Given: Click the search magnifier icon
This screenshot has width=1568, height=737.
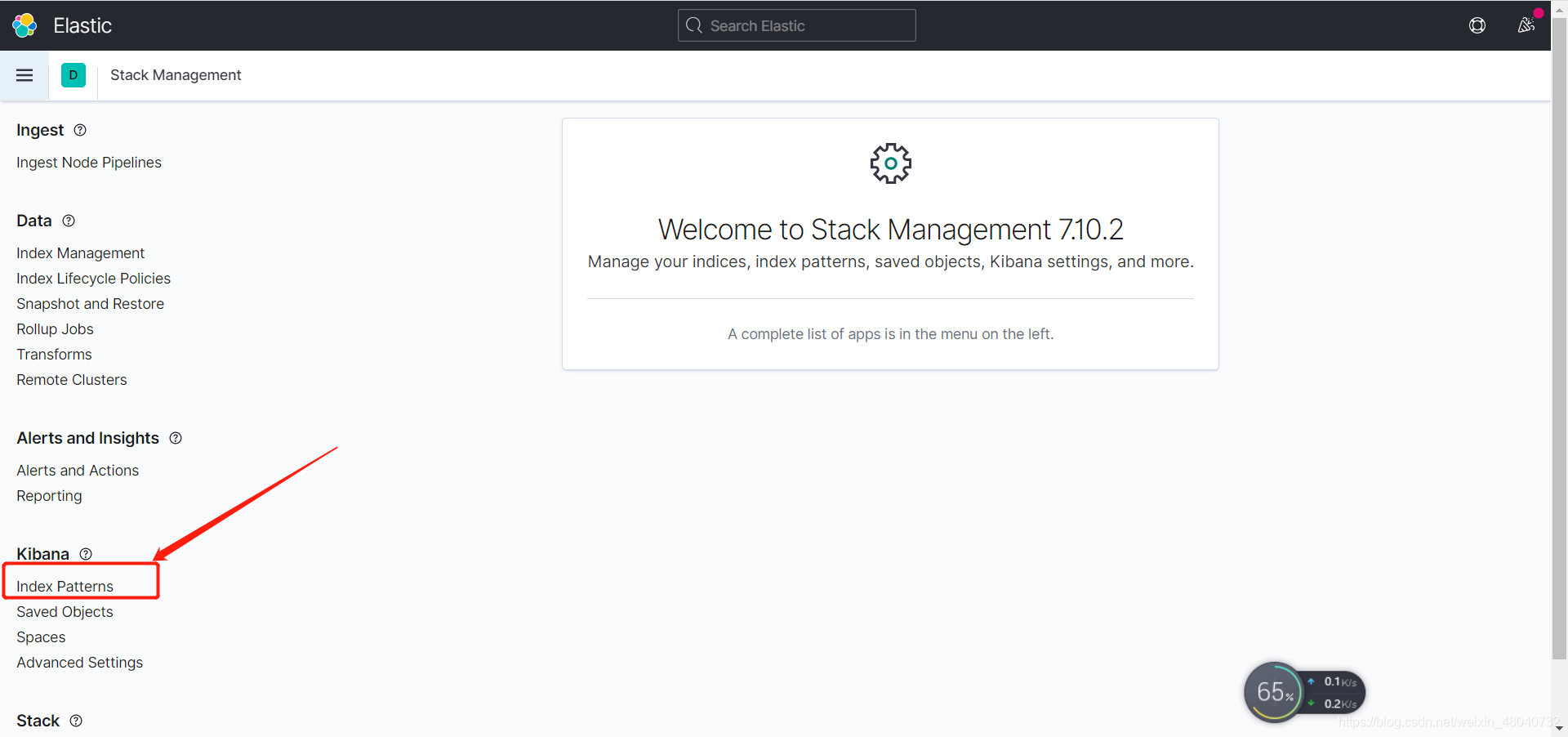Looking at the screenshot, I should (694, 25).
